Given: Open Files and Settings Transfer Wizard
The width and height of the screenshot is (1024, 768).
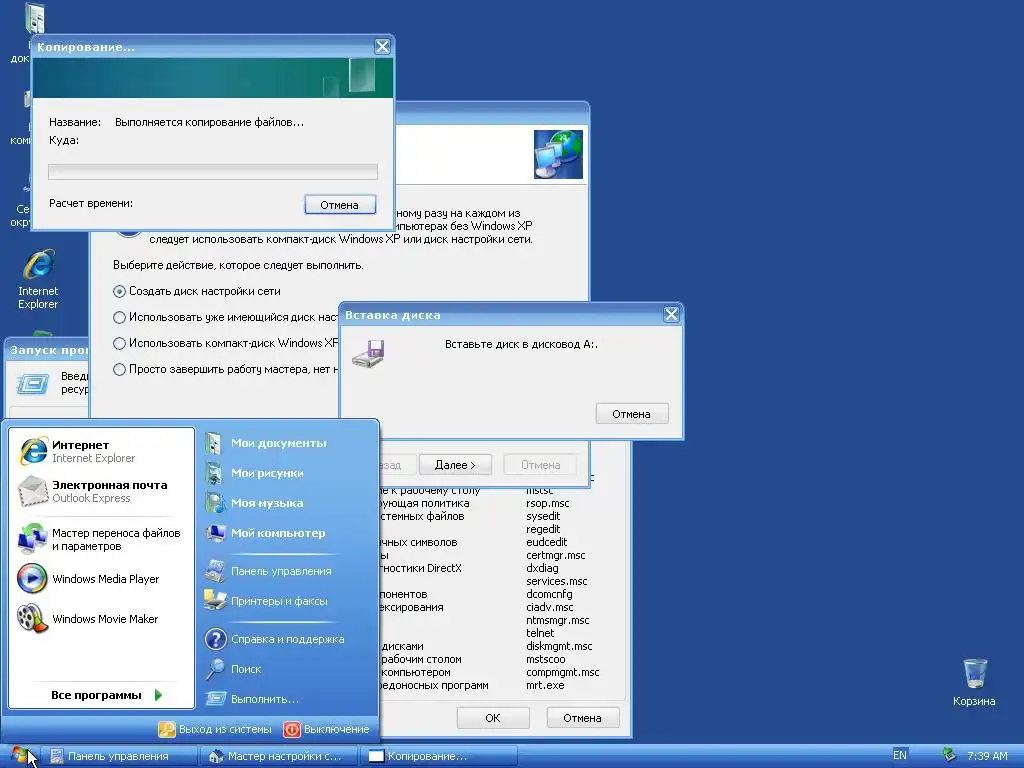Looking at the screenshot, I should (x=101, y=539).
